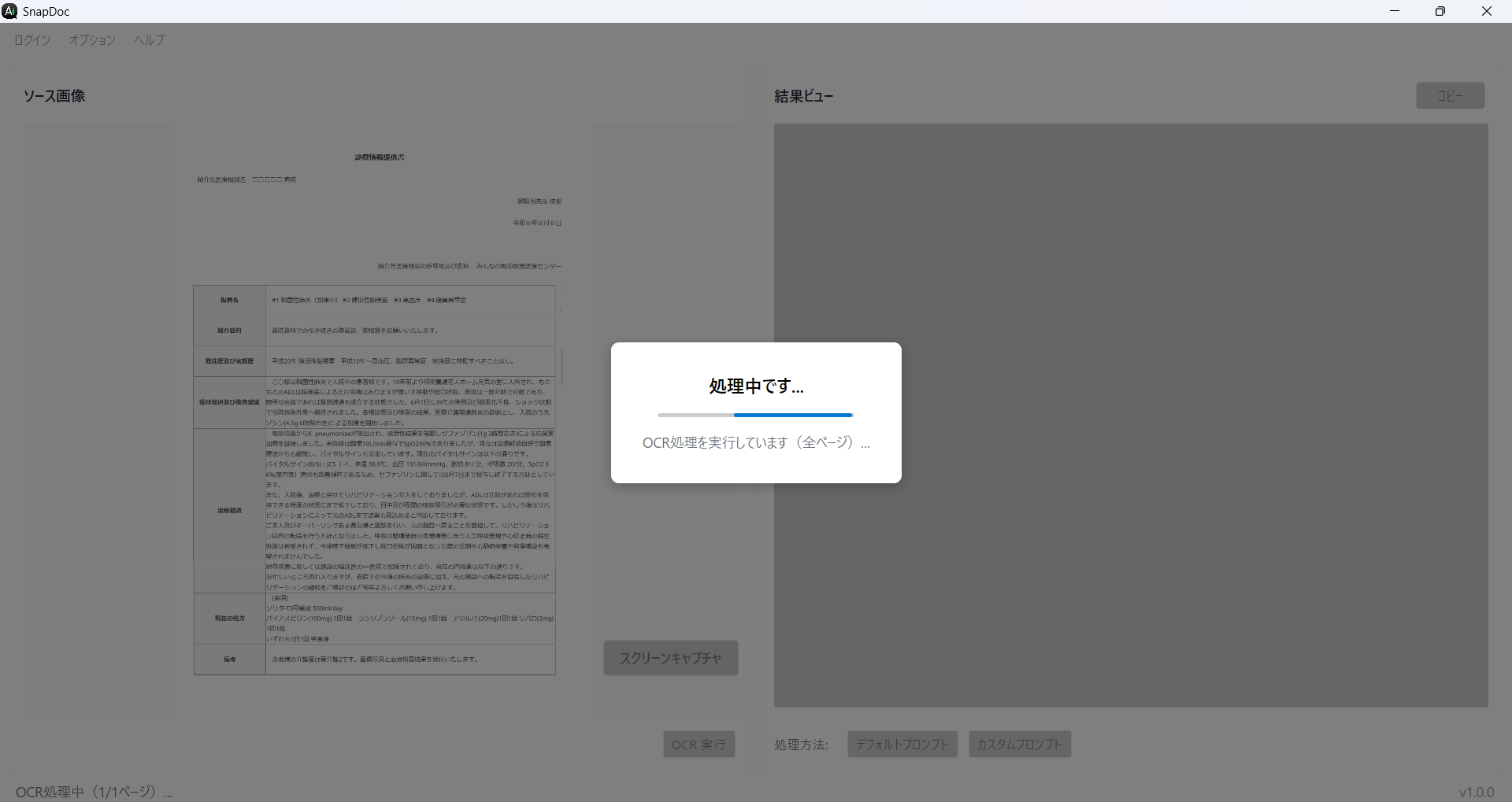1512x802 pixels.
Task: Restore down the SnapDoc window
Action: click(1440, 11)
